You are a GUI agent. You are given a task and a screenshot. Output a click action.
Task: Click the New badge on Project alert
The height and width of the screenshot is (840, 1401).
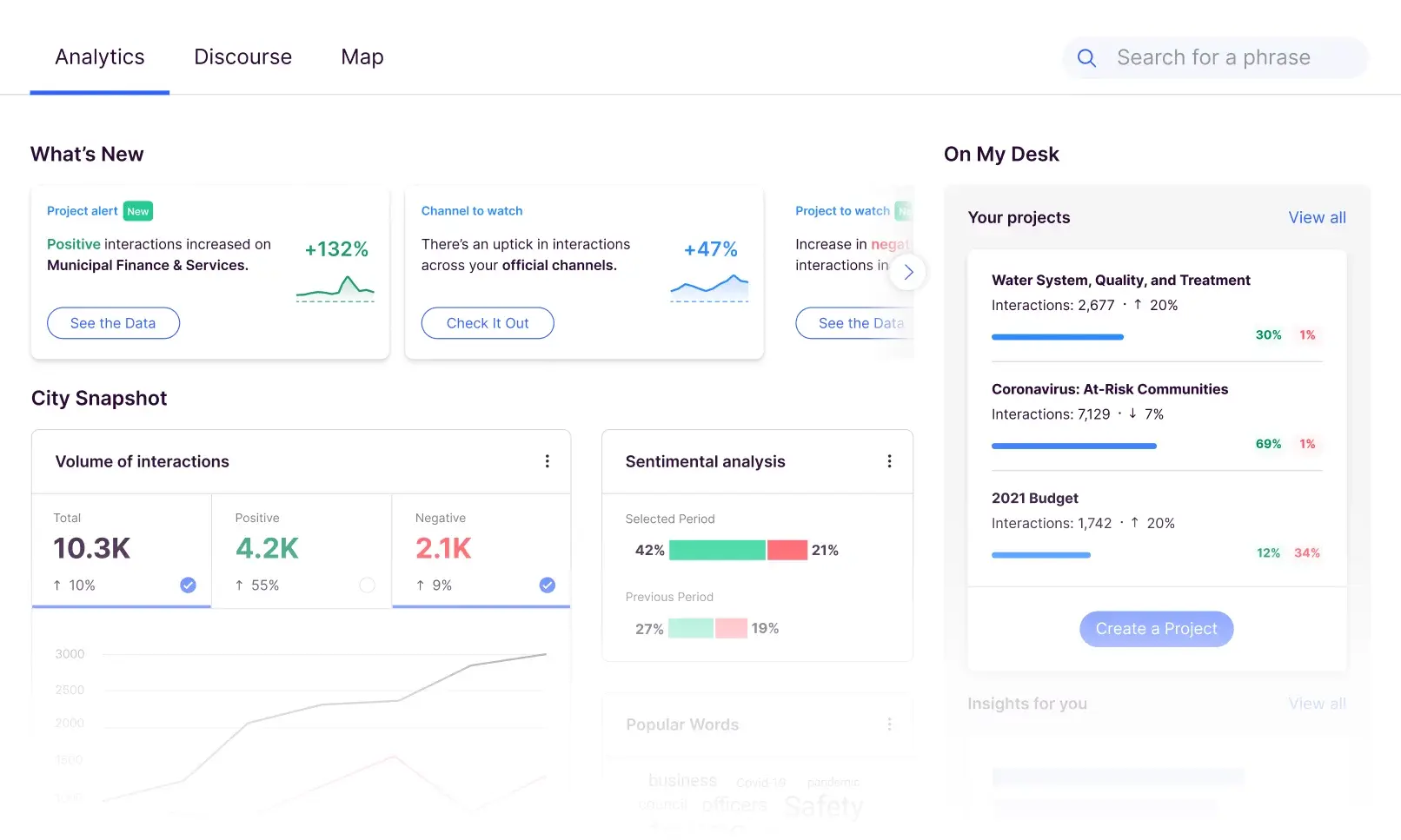click(x=138, y=211)
